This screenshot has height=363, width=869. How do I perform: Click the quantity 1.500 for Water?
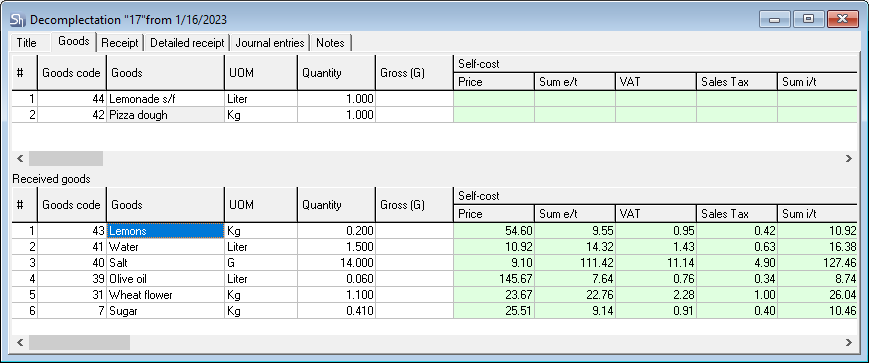tap(336, 247)
